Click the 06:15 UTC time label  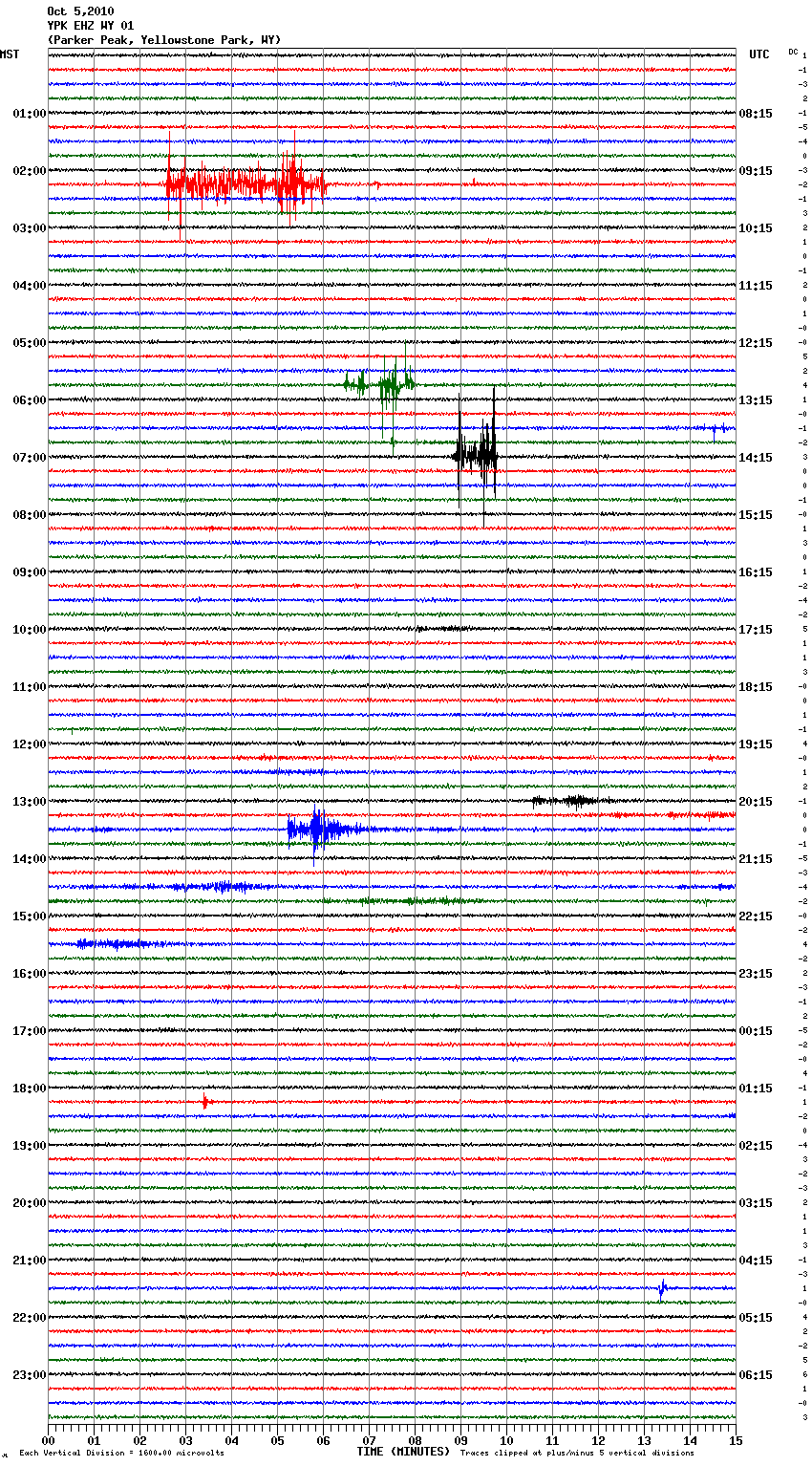tap(756, 1375)
